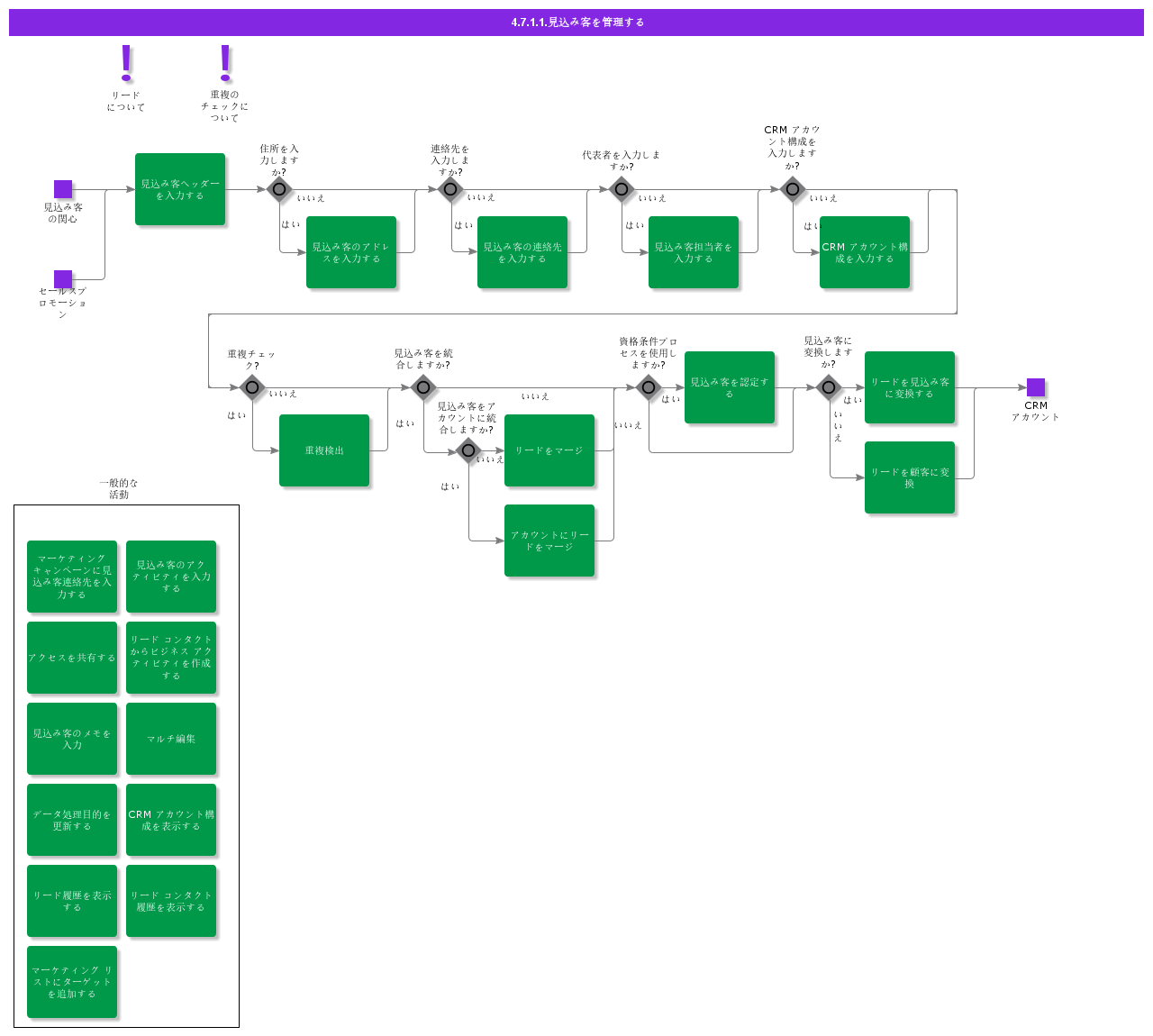Click the CRM アカウント purple end event
The image size is (1153, 1036).
1036,387
